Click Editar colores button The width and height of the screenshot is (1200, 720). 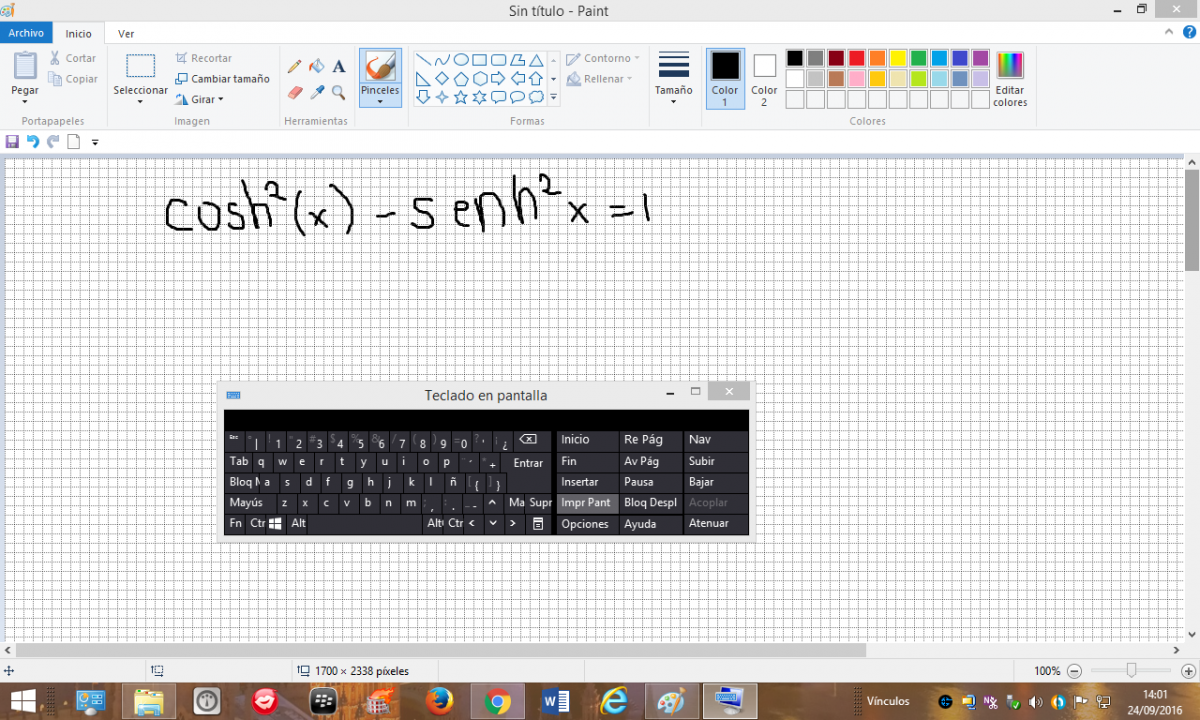[x=1010, y=78]
